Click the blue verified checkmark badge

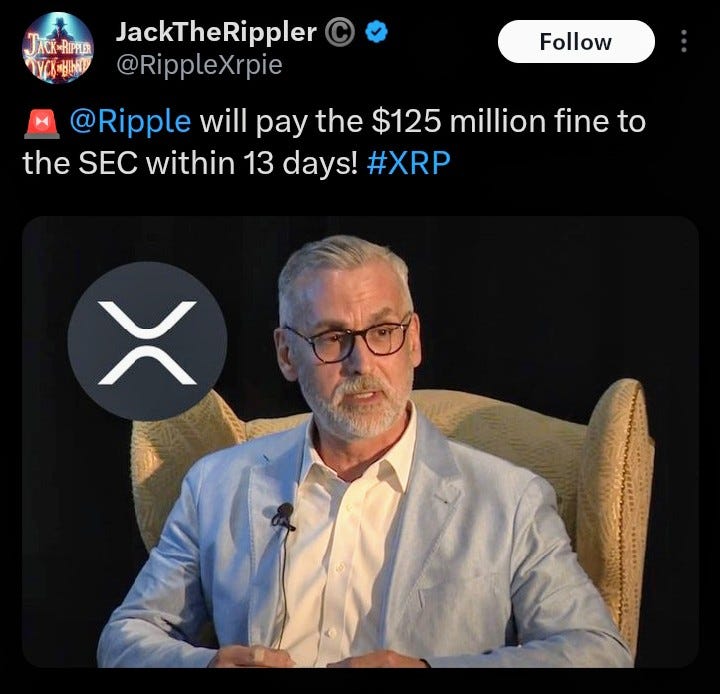[x=377, y=32]
